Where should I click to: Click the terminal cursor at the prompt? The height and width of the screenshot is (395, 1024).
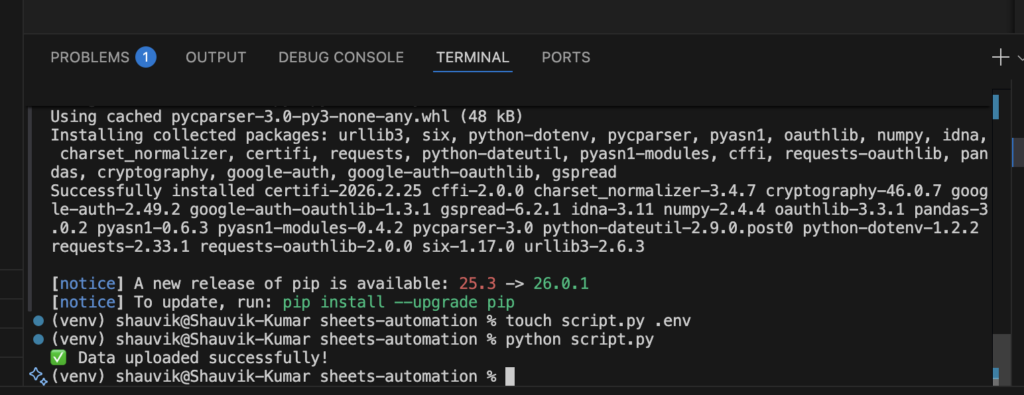pyautogui.click(x=510, y=376)
